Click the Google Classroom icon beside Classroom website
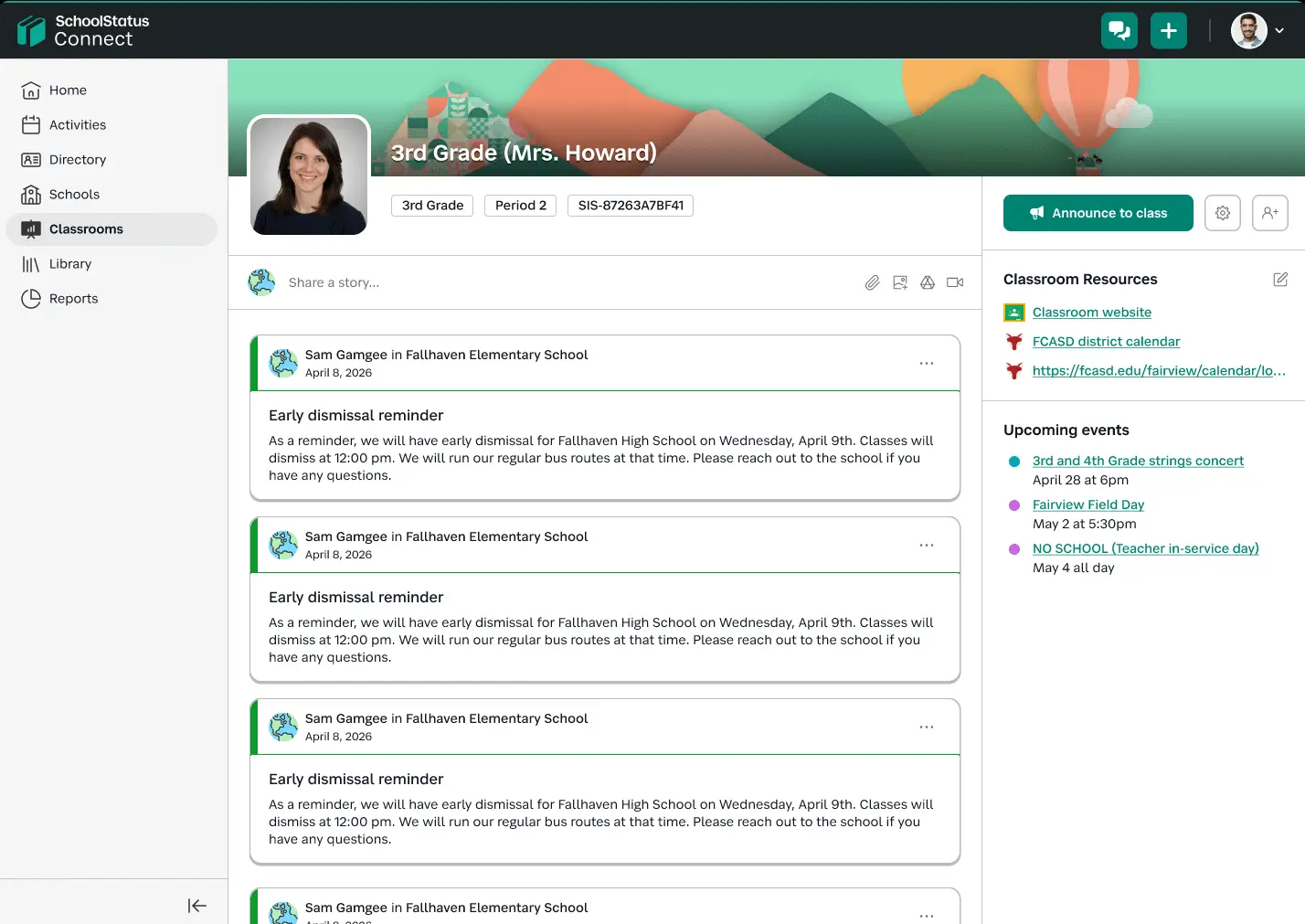This screenshot has height=924, width=1305. [x=1013, y=313]
